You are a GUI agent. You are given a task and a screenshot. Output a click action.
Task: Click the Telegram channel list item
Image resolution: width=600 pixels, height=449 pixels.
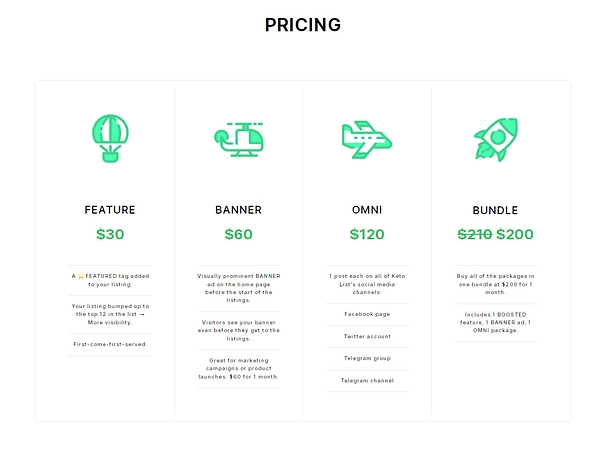click(367, 381)
